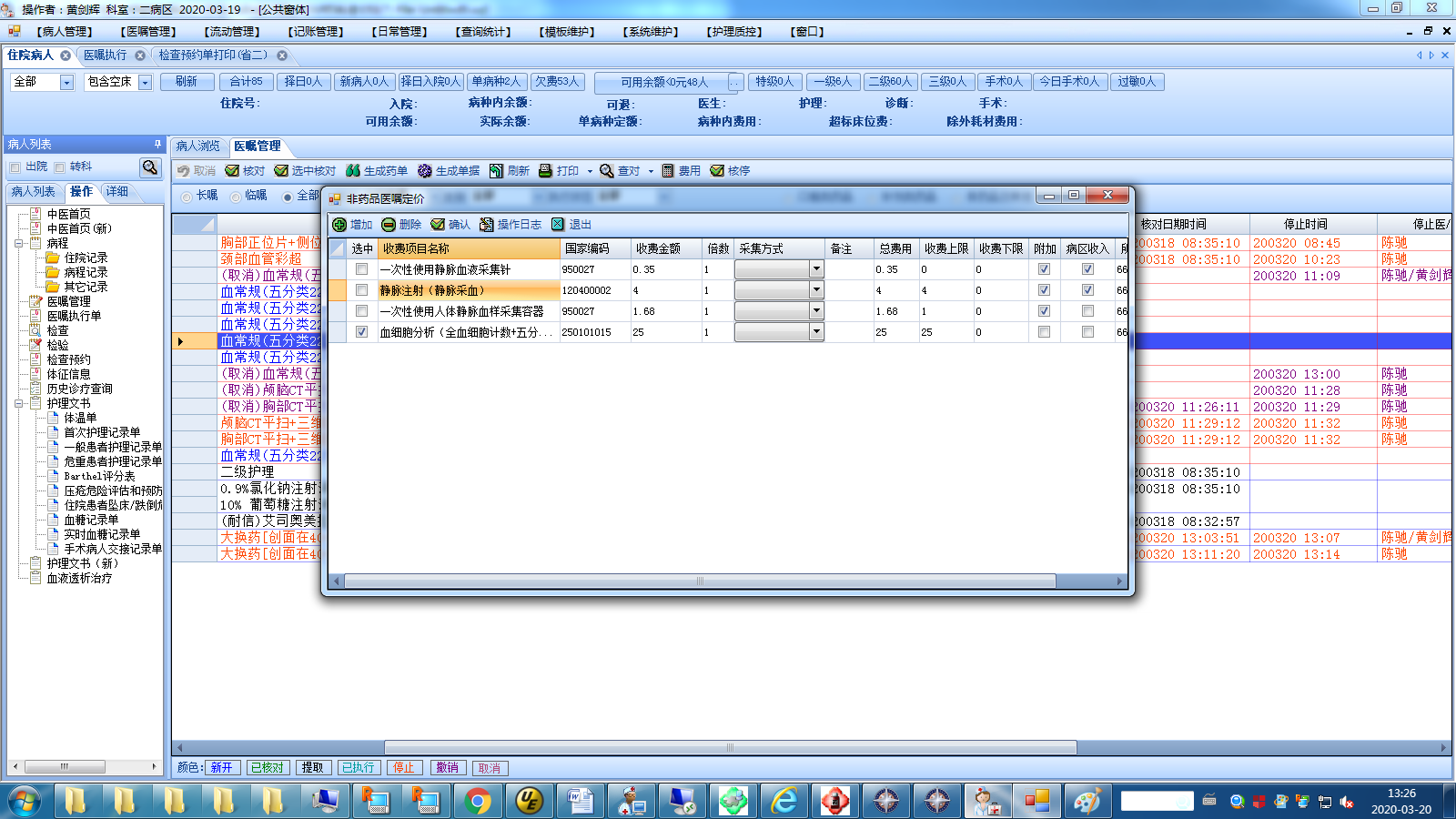Click the 查对 (check) toolbar icon
Image resolution: width=1456 pixels, height=819 pixels.
coord(607,171)
